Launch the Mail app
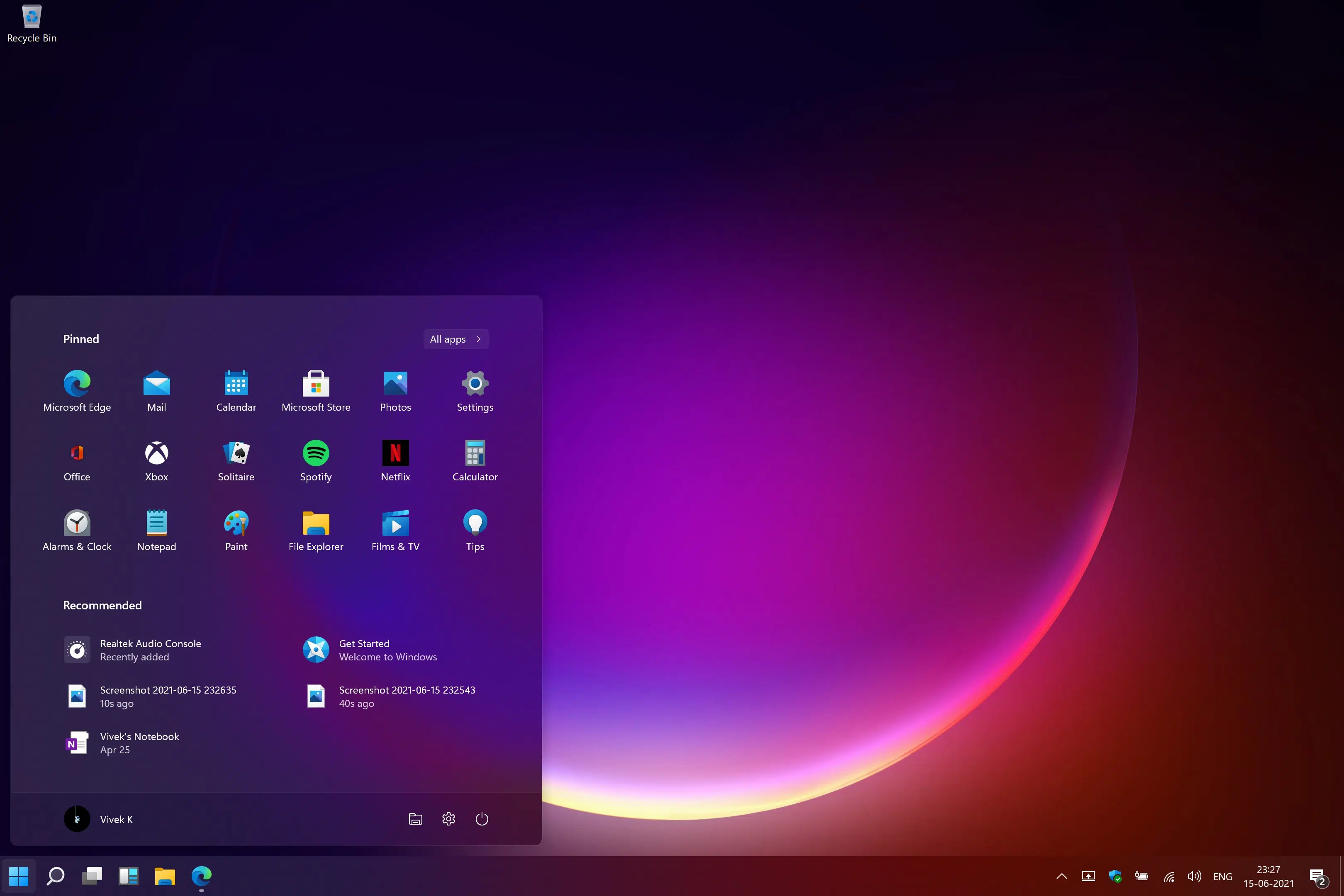 pyautogui.click(x=156, y=392)
